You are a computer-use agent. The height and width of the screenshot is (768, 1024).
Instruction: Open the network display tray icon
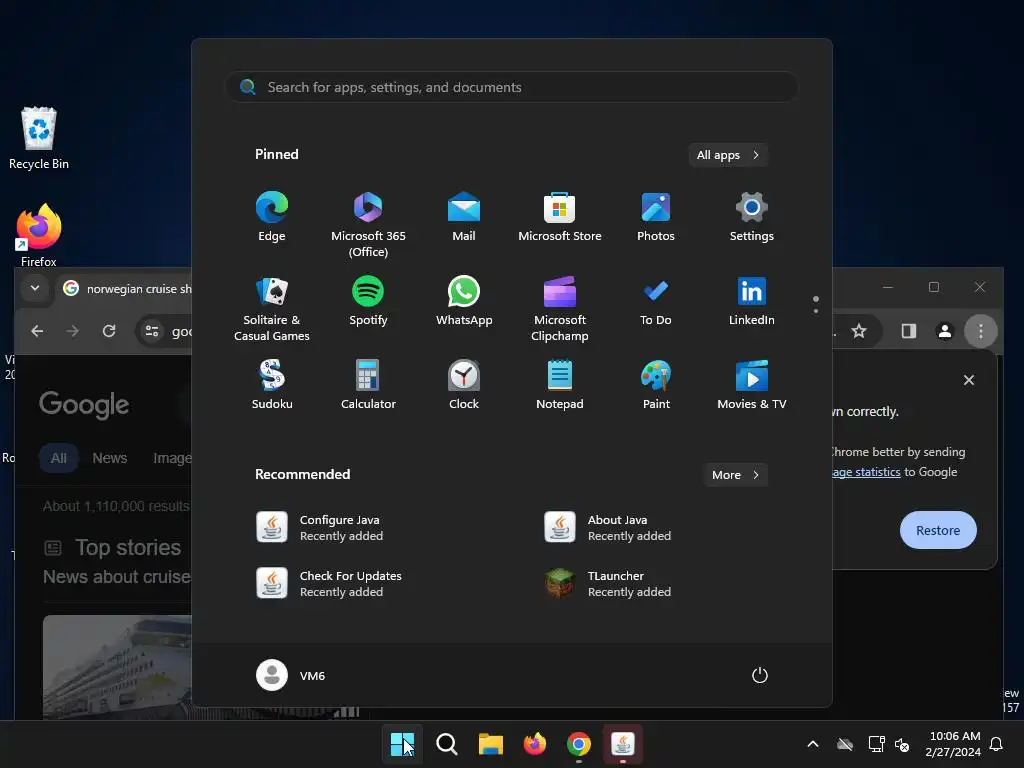pyautogui.click(x=876, y=744)
